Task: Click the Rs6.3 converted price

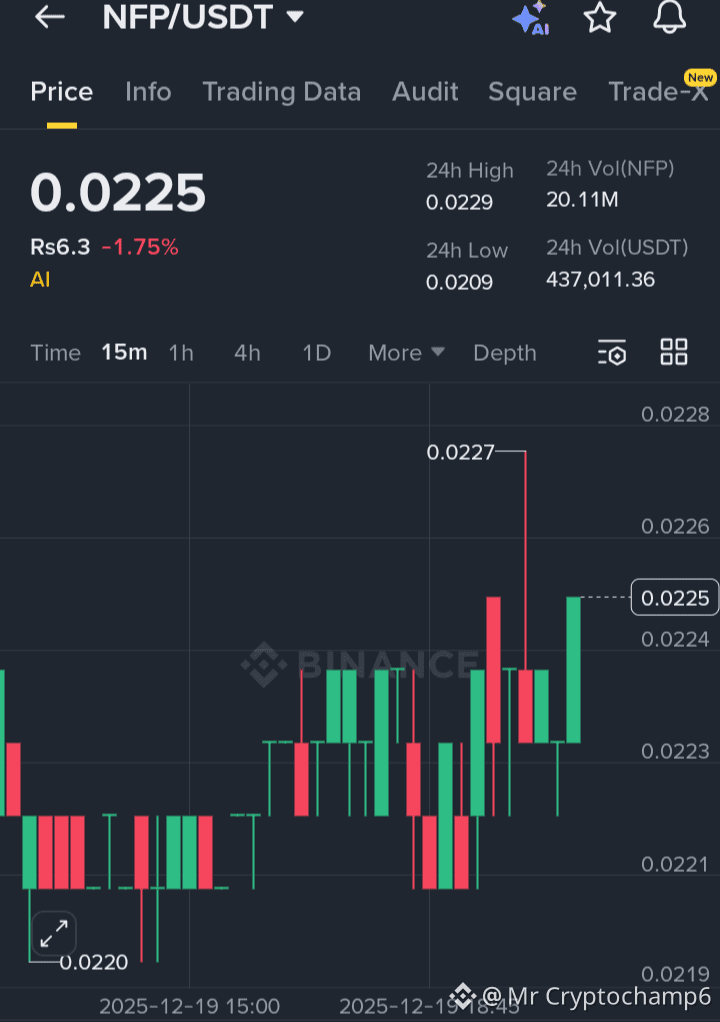Action: coord(60,247)
